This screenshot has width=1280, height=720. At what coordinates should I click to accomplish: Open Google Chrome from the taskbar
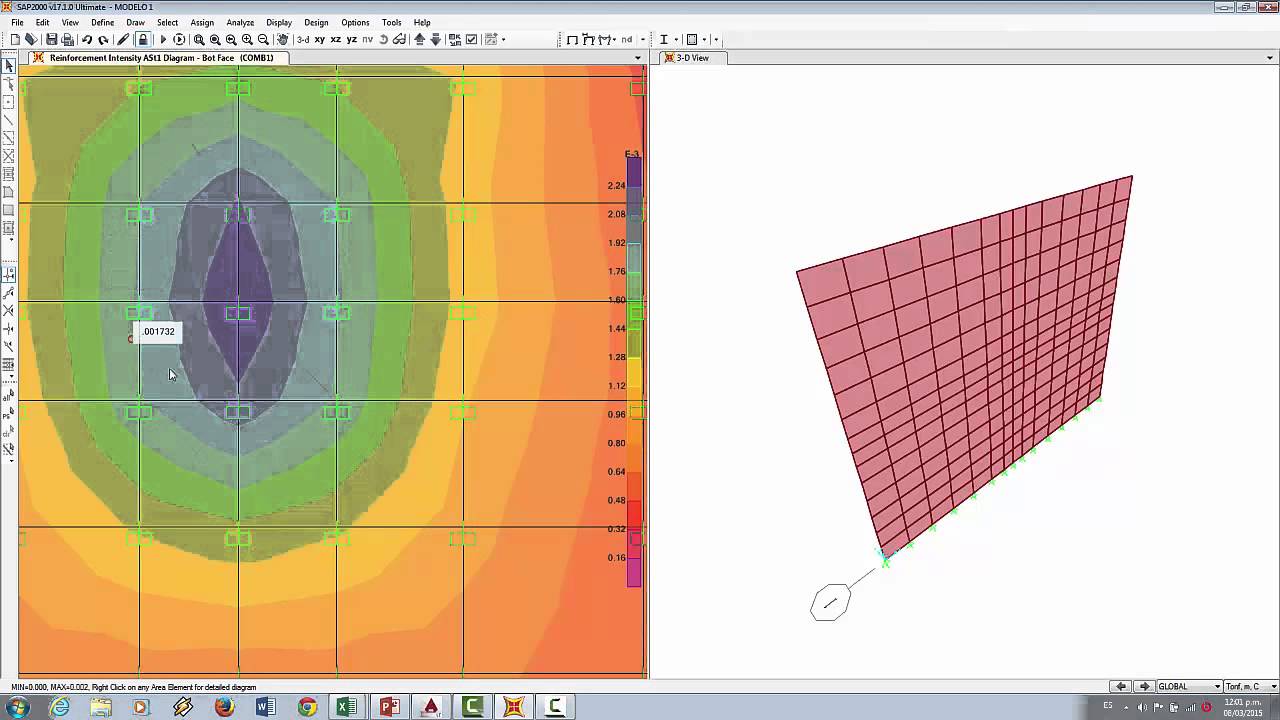(x=306, y=707)
